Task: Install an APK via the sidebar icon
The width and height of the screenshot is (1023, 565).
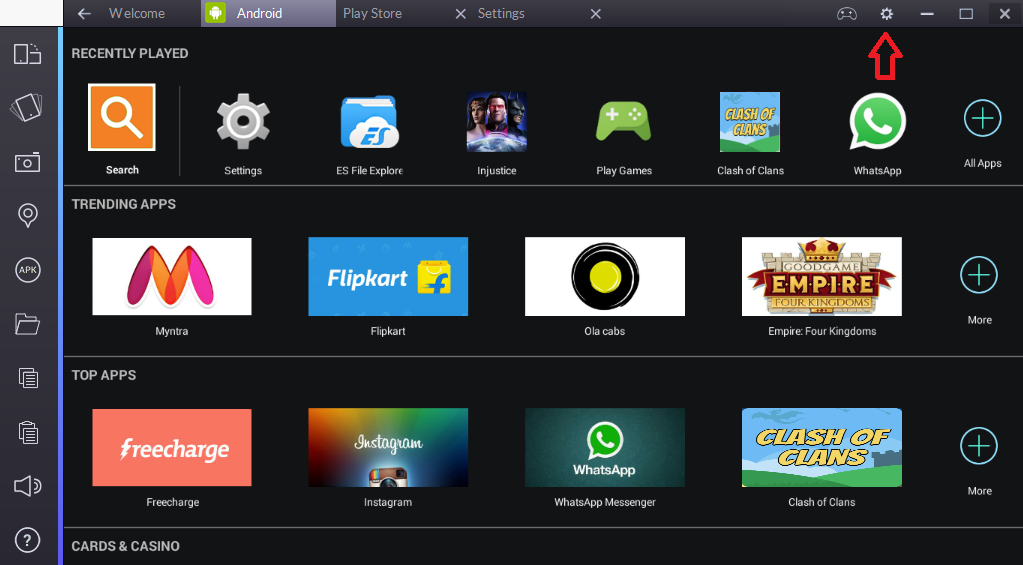Action: click(27, 270)
